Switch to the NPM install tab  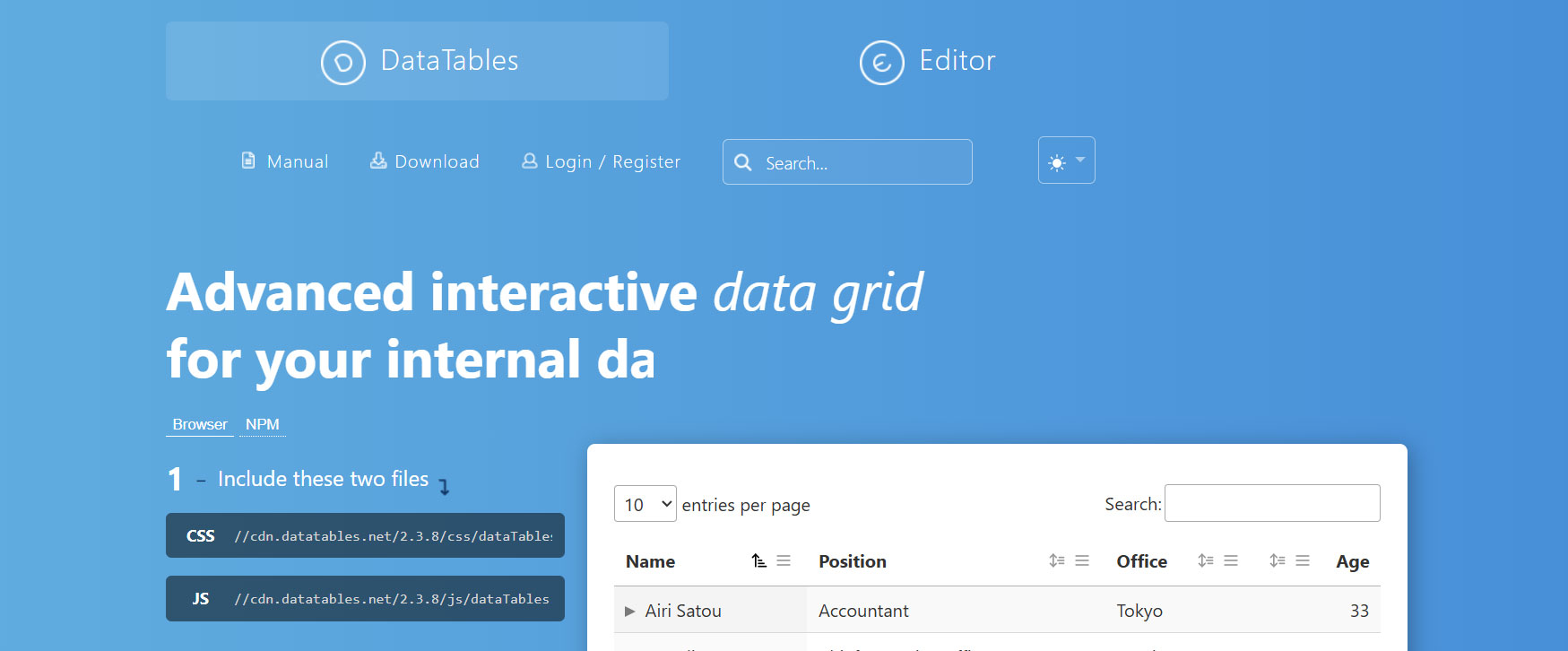click(263, 424)
